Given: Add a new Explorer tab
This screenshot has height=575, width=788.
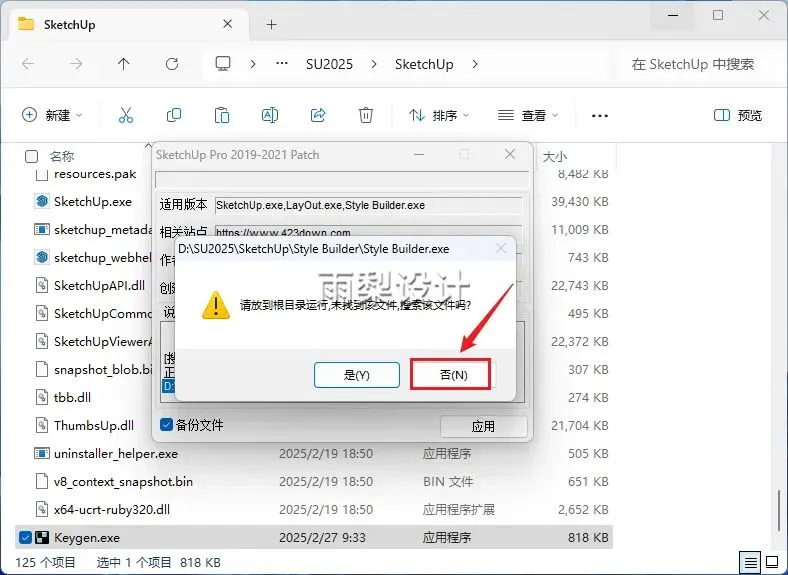Looking at the screenshot, I should tap(271, 24).
